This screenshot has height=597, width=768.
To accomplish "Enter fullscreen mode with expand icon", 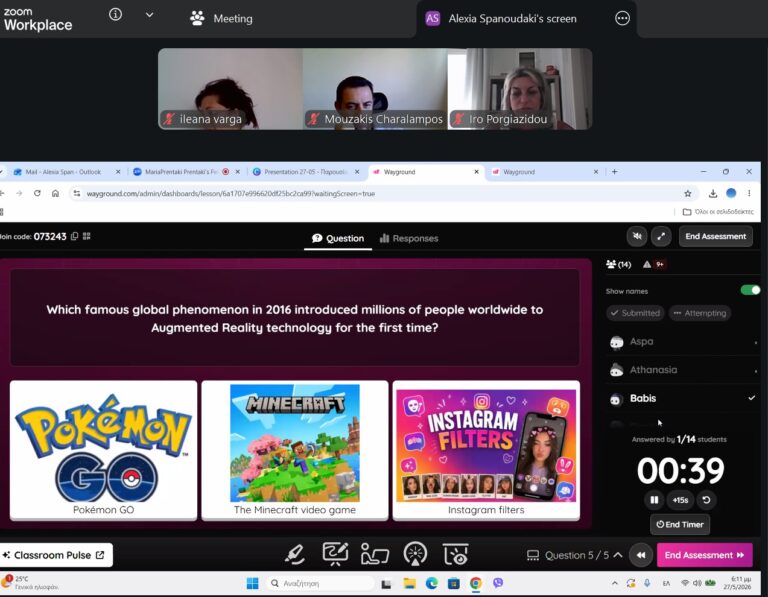I will pyautogui.click(x=661, y=237).
